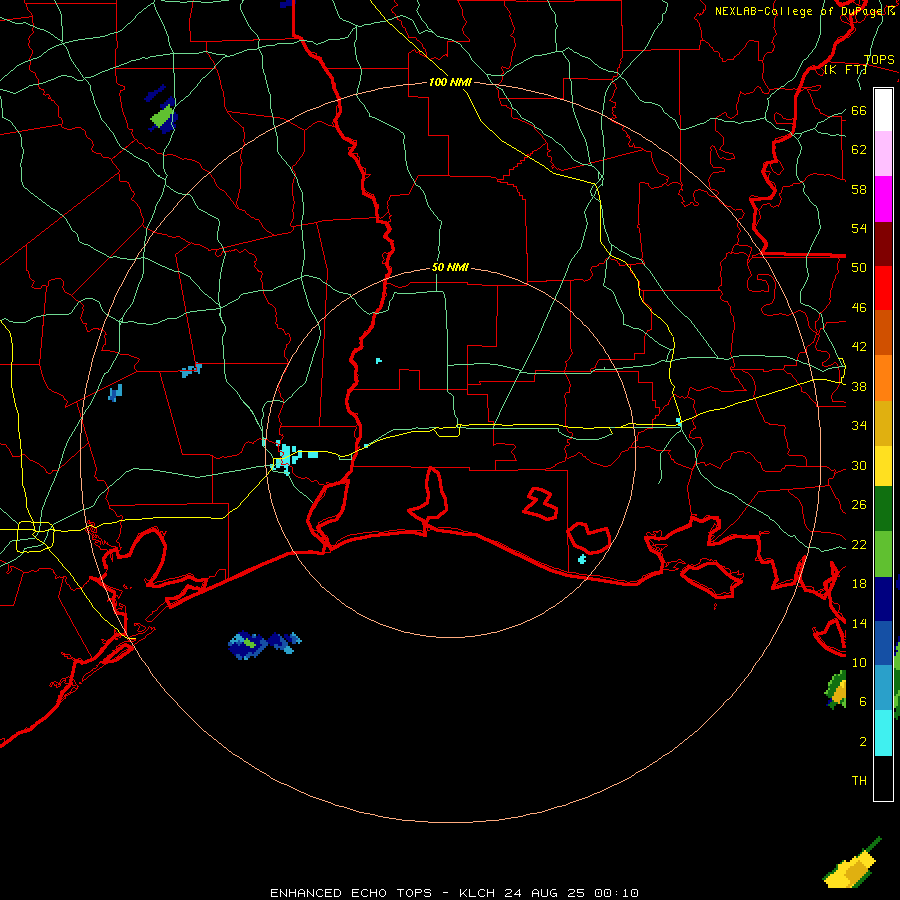
Task: Click the '50 NMI' range ring label
Action: pos(450,267)
